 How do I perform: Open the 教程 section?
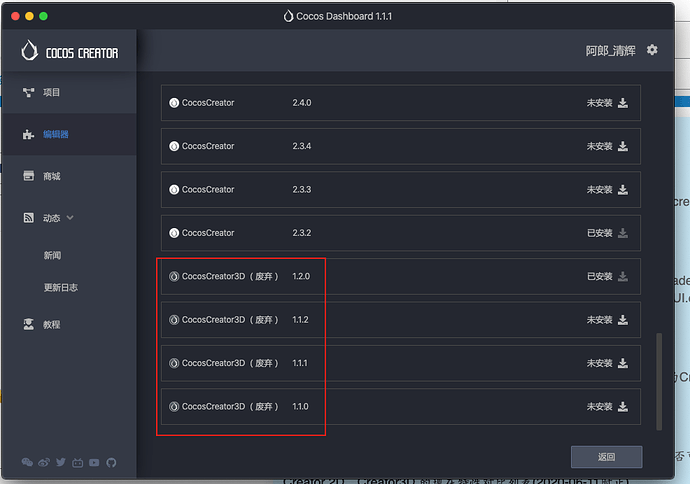click(51, 325)
